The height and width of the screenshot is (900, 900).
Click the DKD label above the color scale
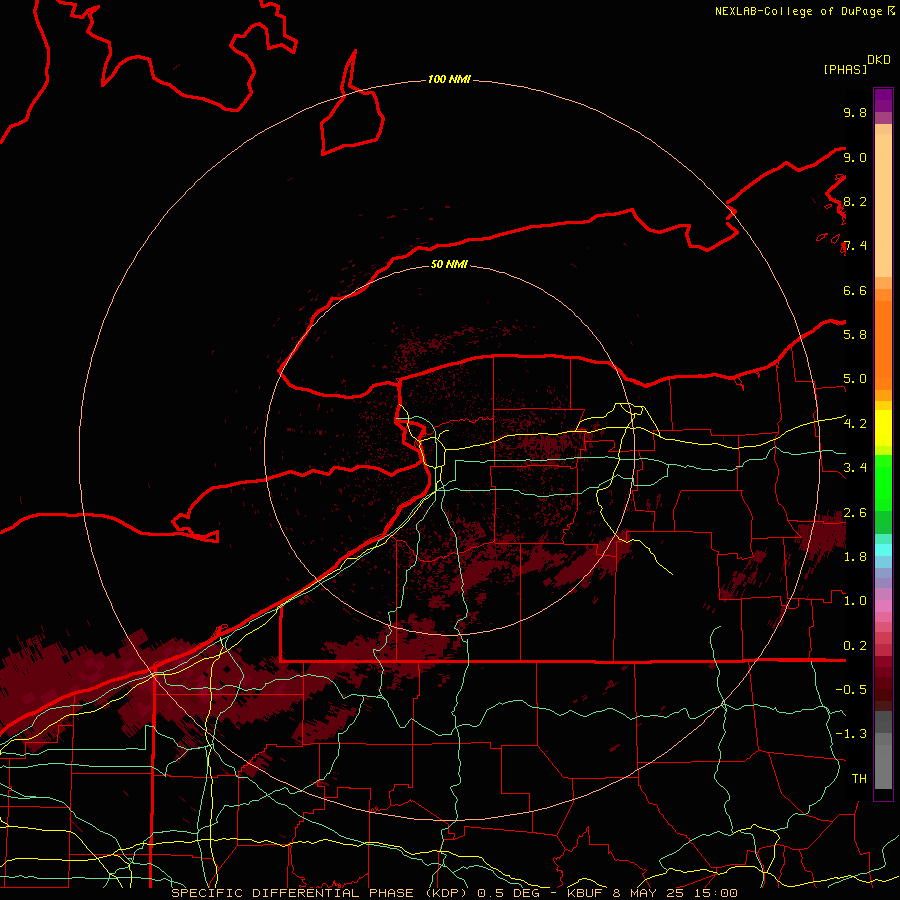coord(879,60)
